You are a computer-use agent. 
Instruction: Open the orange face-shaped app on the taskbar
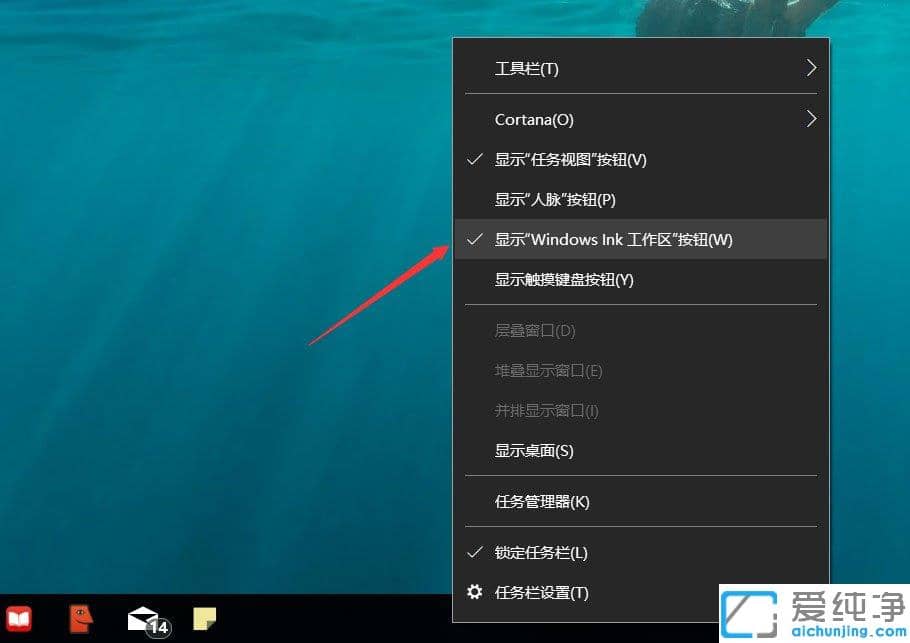tap(78, 618)
